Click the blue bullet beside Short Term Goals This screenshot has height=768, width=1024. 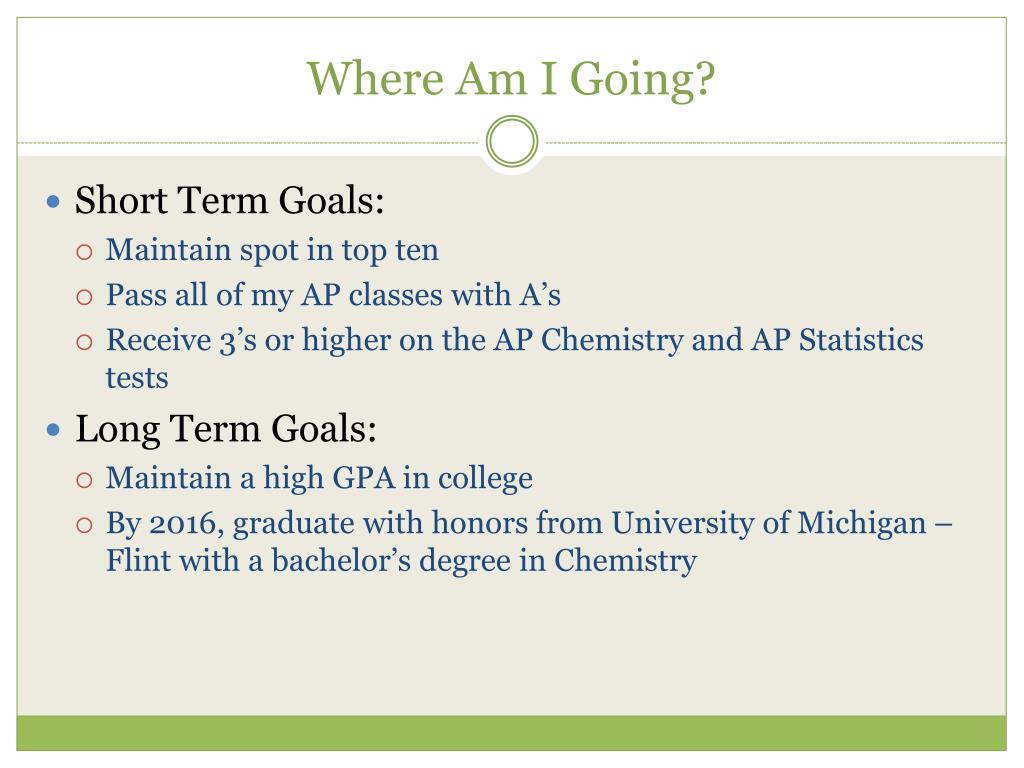tap(54, 201)
